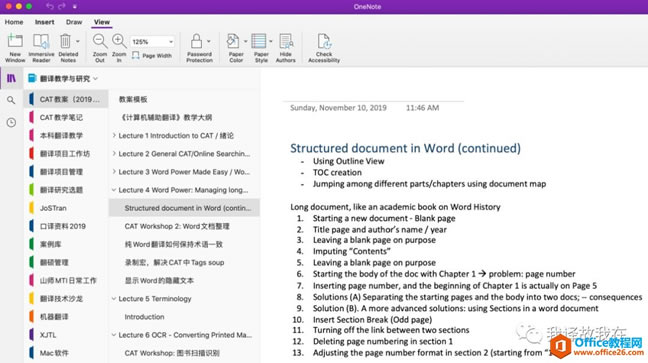Switch to the Draw tab
Image resolution: width=648 pixels, height=363 pixels.
[x=74, y=22]
